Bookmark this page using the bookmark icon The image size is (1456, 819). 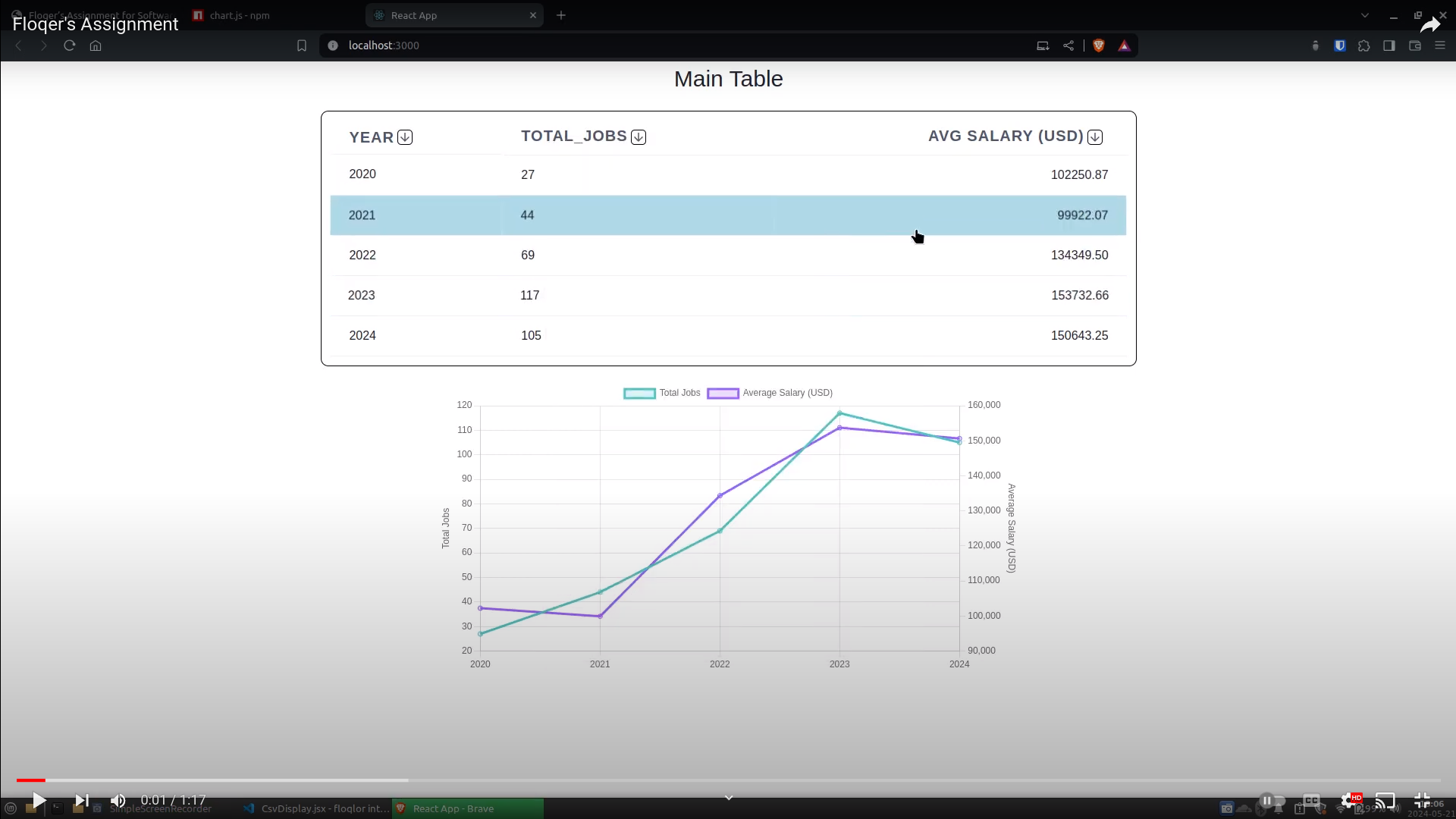tap(301, 45)
